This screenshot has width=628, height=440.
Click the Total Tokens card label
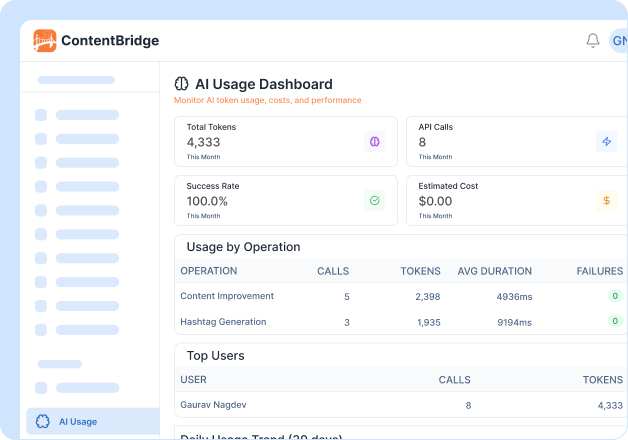211,127
